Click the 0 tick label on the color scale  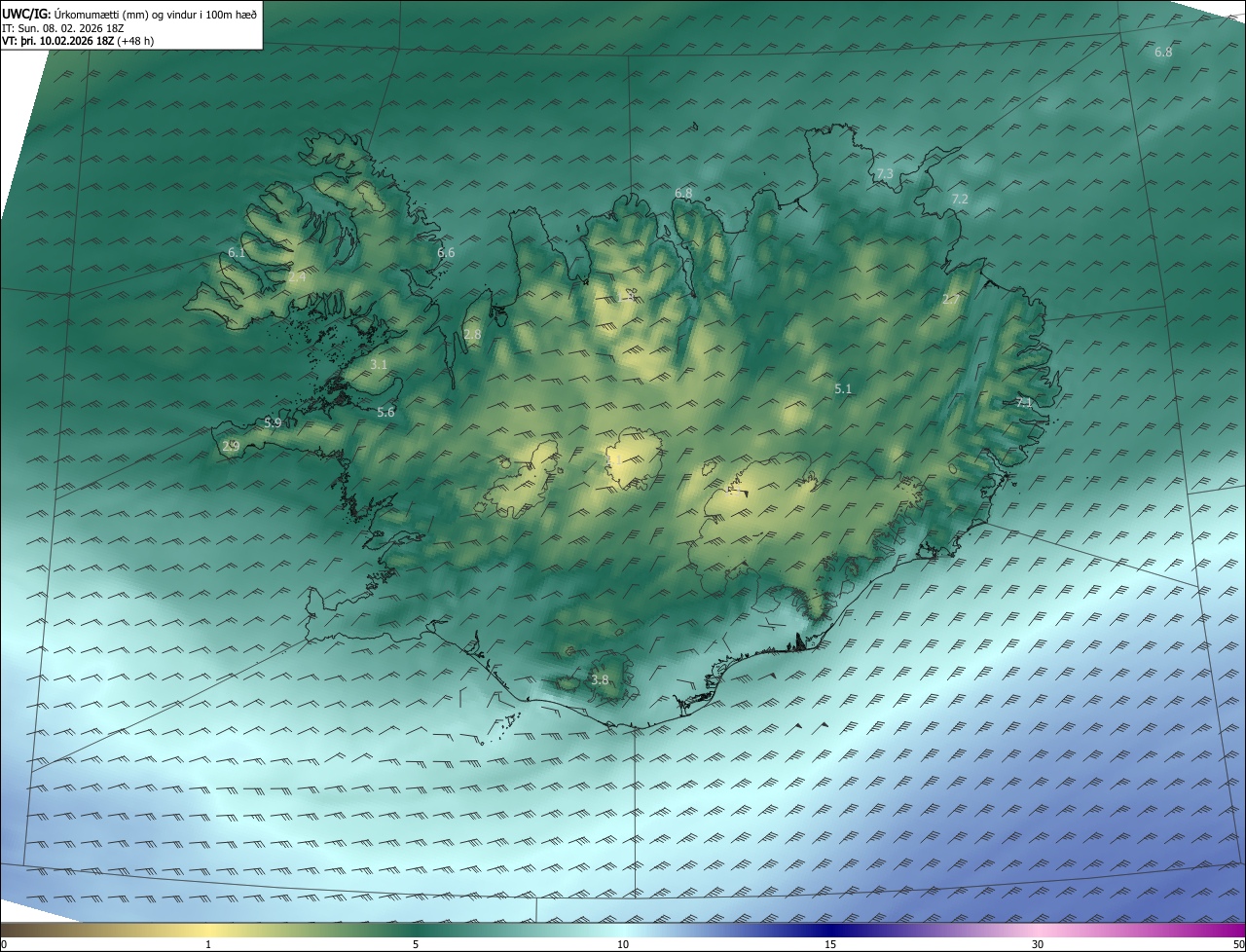[x=4, y=944]
